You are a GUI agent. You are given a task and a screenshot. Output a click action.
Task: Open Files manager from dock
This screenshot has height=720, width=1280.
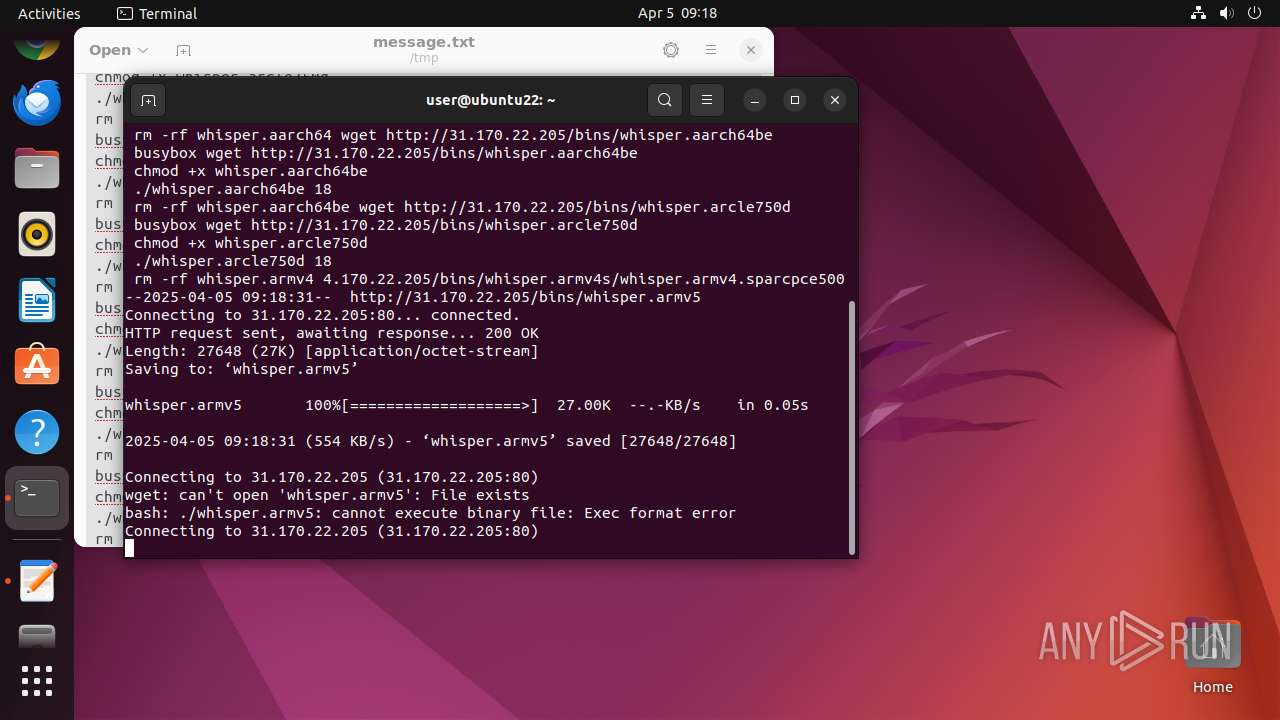click(37, 168)
